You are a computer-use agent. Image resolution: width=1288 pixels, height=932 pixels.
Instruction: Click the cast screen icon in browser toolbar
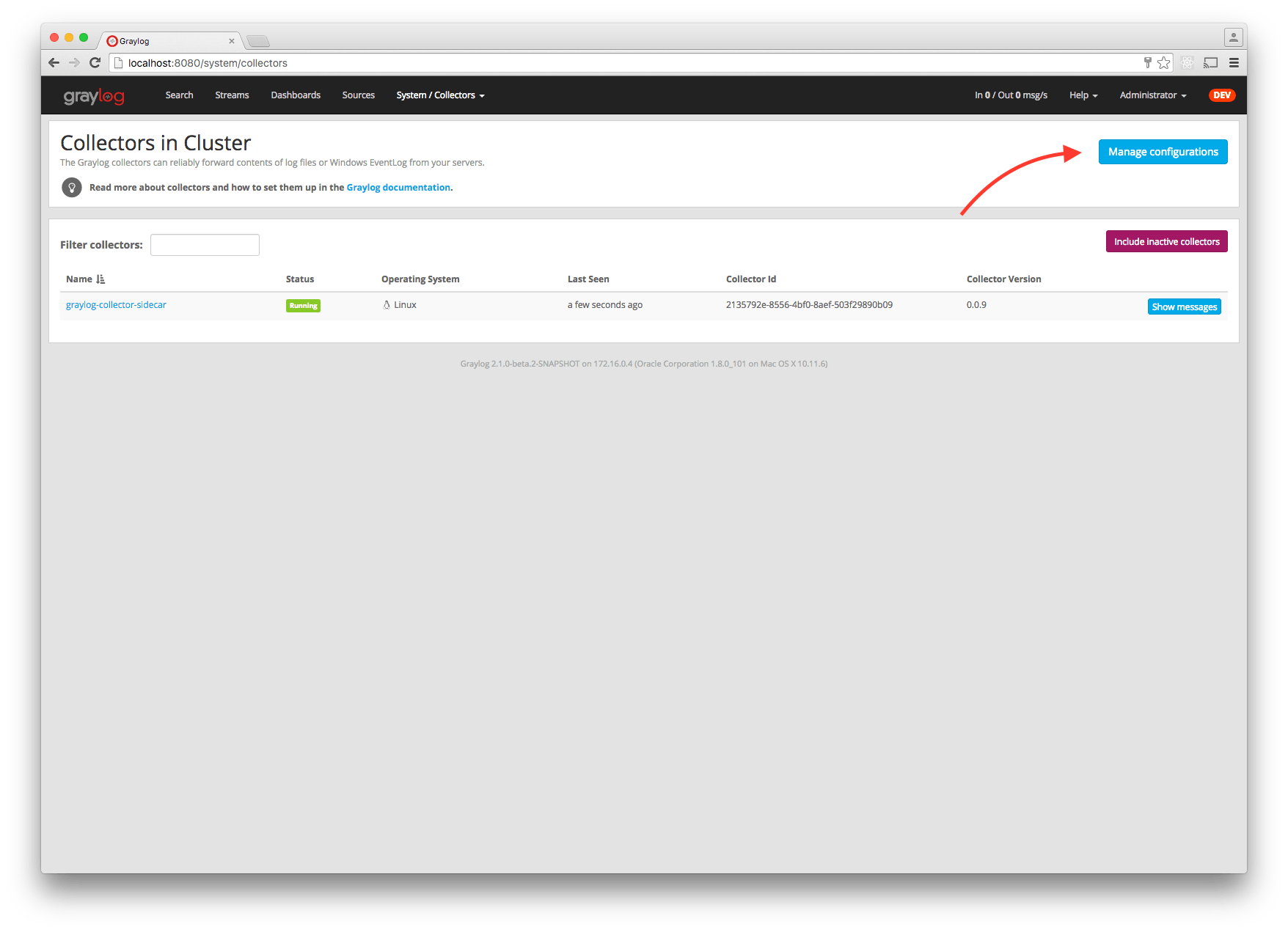1211,63
